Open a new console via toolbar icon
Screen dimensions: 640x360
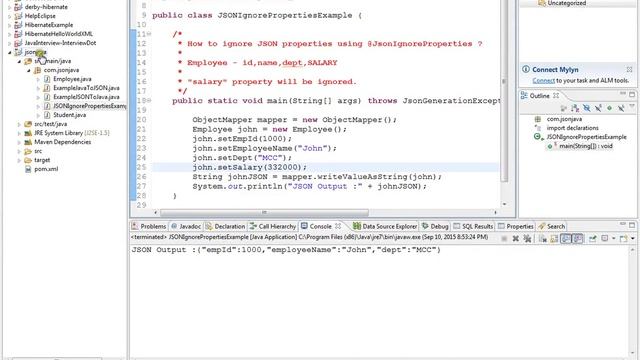(x=624, y=239)
